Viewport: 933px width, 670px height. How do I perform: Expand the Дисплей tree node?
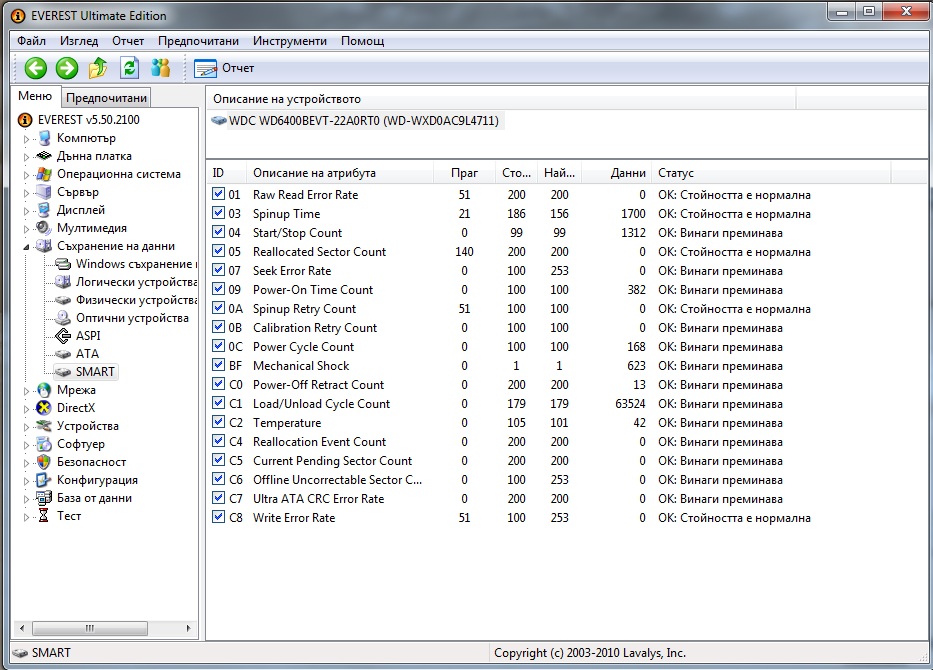click(26, 211)
